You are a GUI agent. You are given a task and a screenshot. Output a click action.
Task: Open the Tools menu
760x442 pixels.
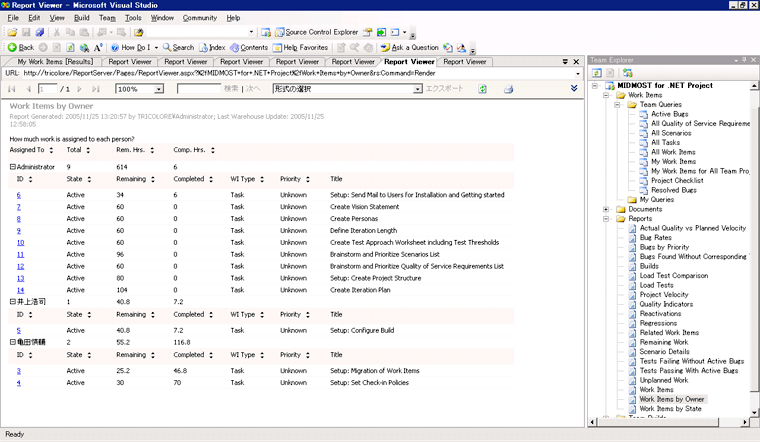click(x=133, y=18)
